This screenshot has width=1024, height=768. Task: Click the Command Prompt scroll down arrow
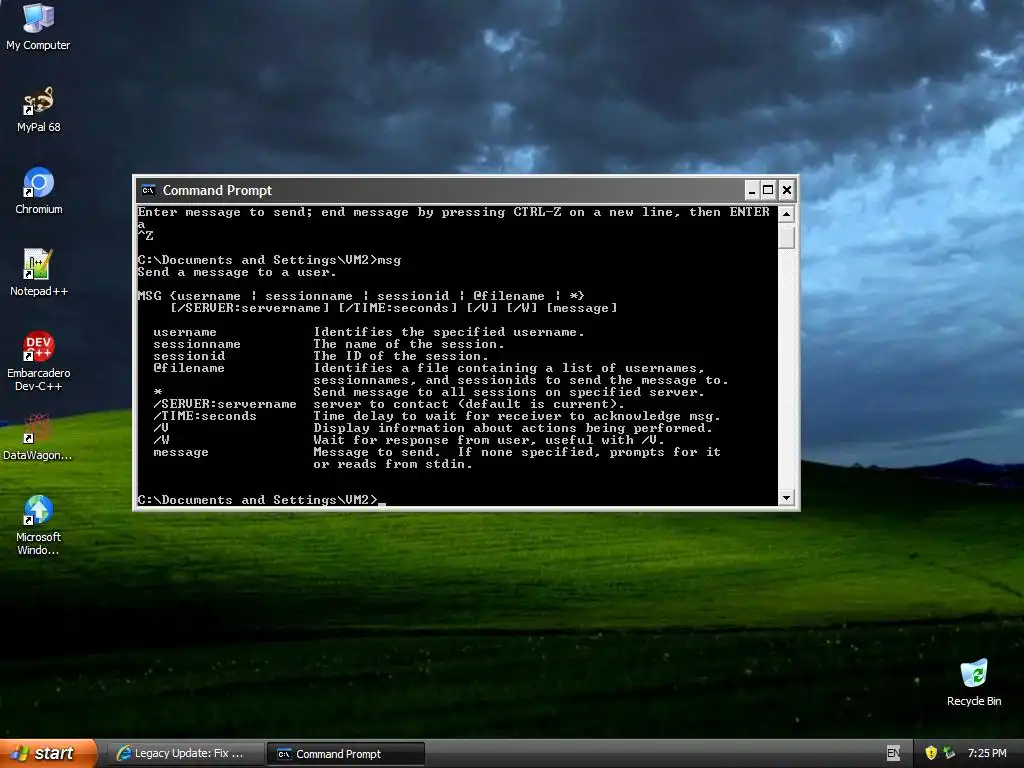pos(786,497)
